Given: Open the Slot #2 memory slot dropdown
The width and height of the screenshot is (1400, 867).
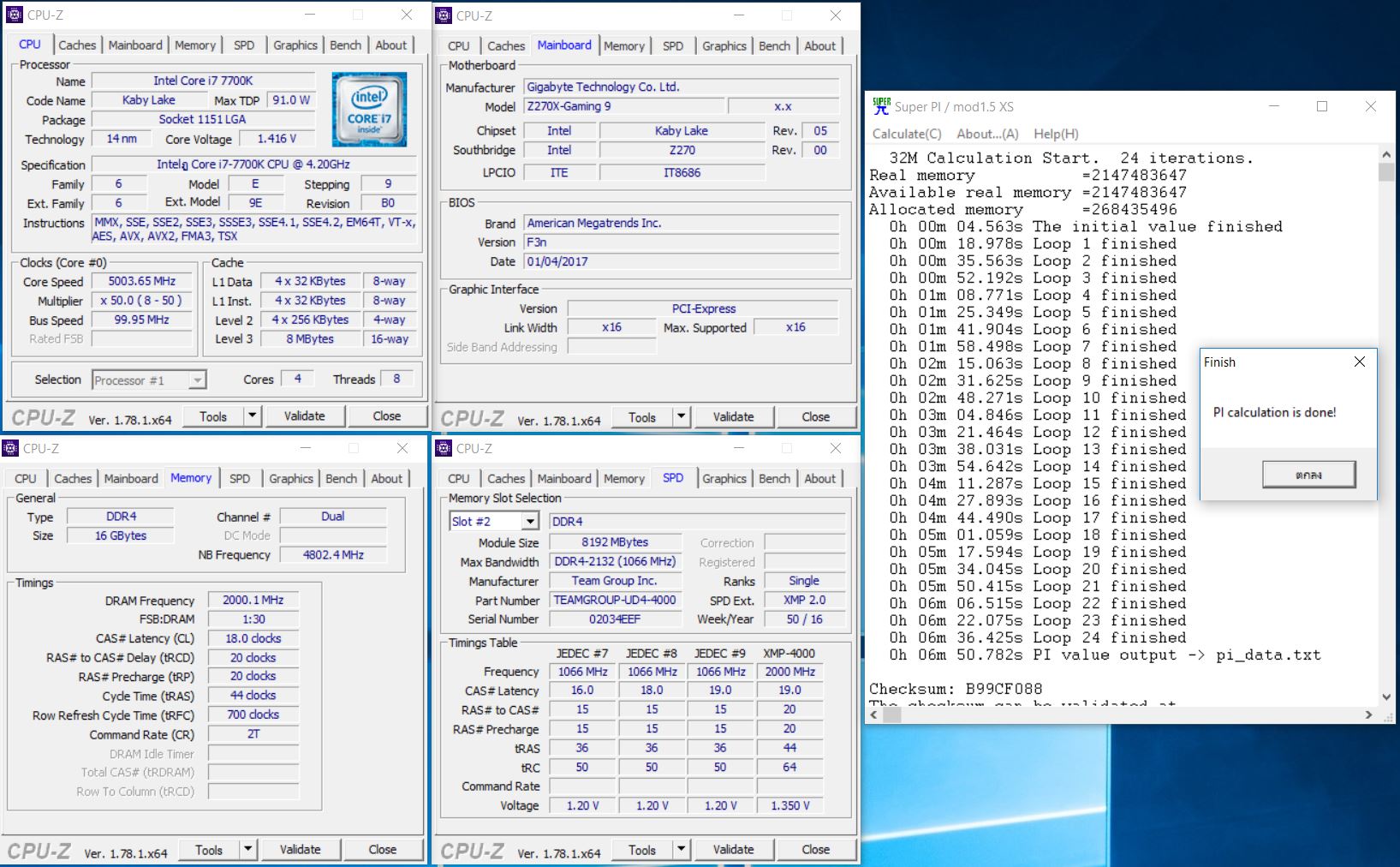Looking at the screenshot, I should [x=530, y=521].
